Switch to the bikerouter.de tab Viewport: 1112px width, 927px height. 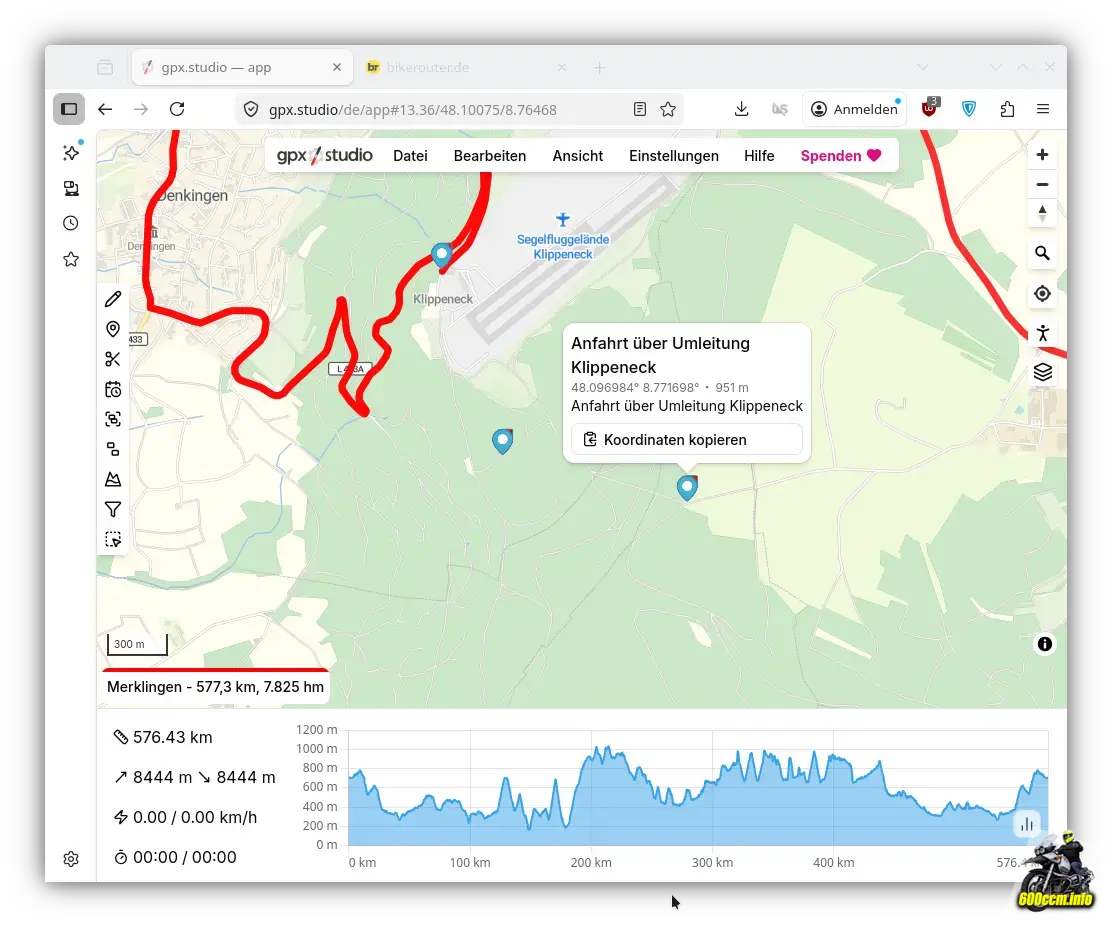430,68
